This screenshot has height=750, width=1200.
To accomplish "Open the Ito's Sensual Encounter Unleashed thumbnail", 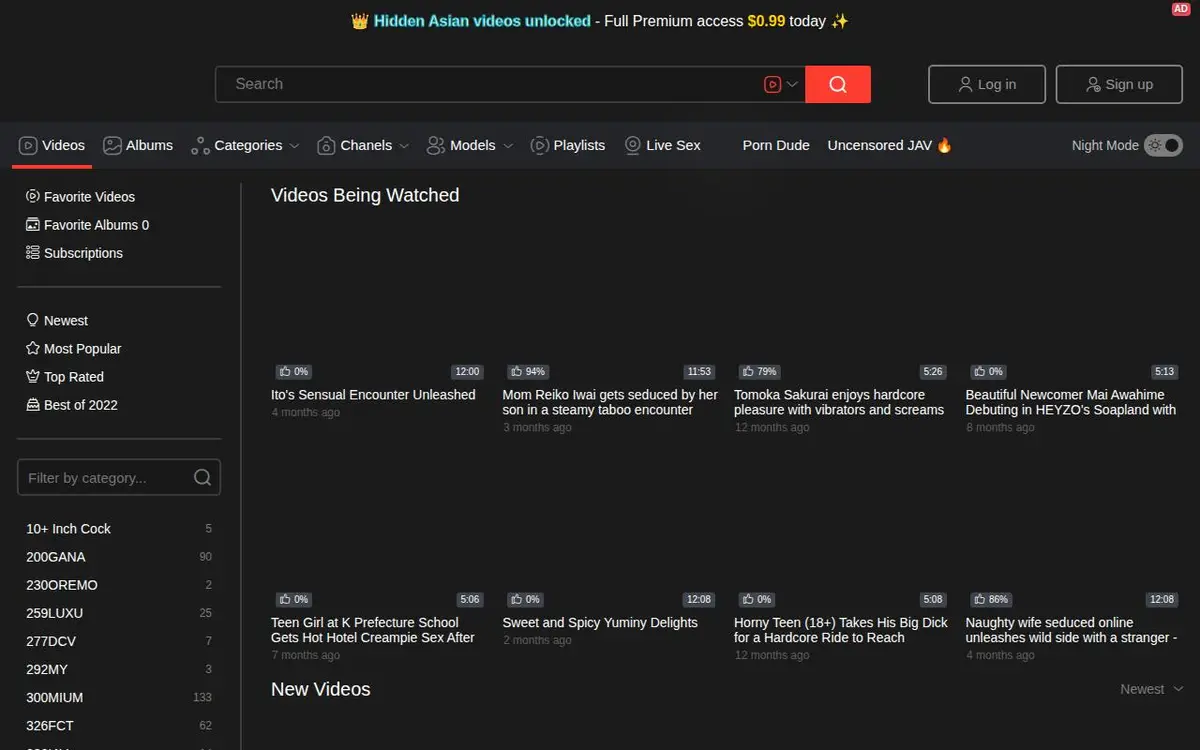I will tap(377, 300).
